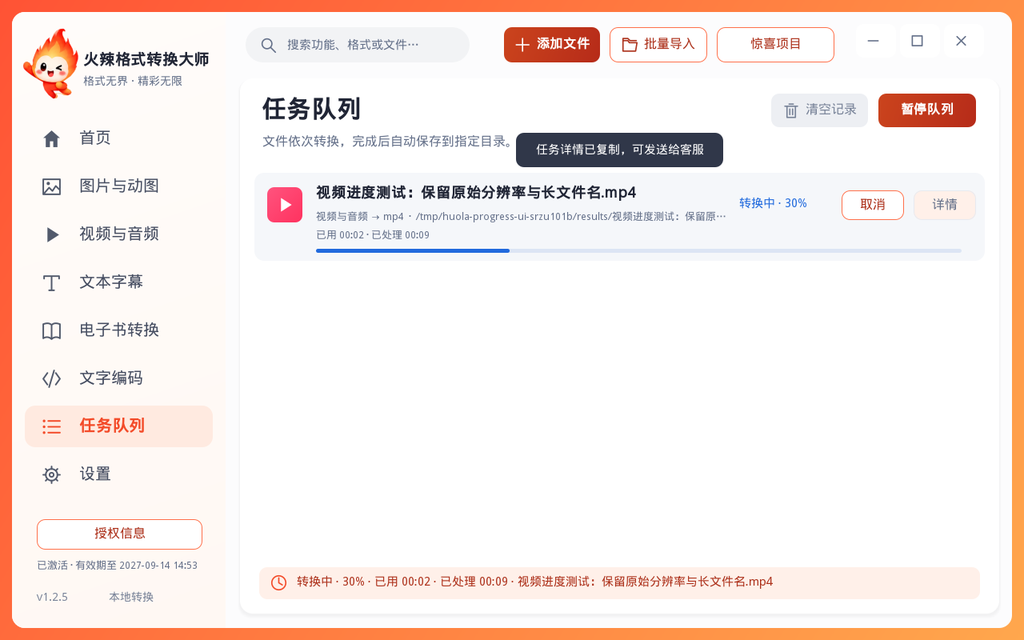Viewport: 1024px width, 640px height.
Task: Click the blue conversion progress bar
Action: [639, 251]
